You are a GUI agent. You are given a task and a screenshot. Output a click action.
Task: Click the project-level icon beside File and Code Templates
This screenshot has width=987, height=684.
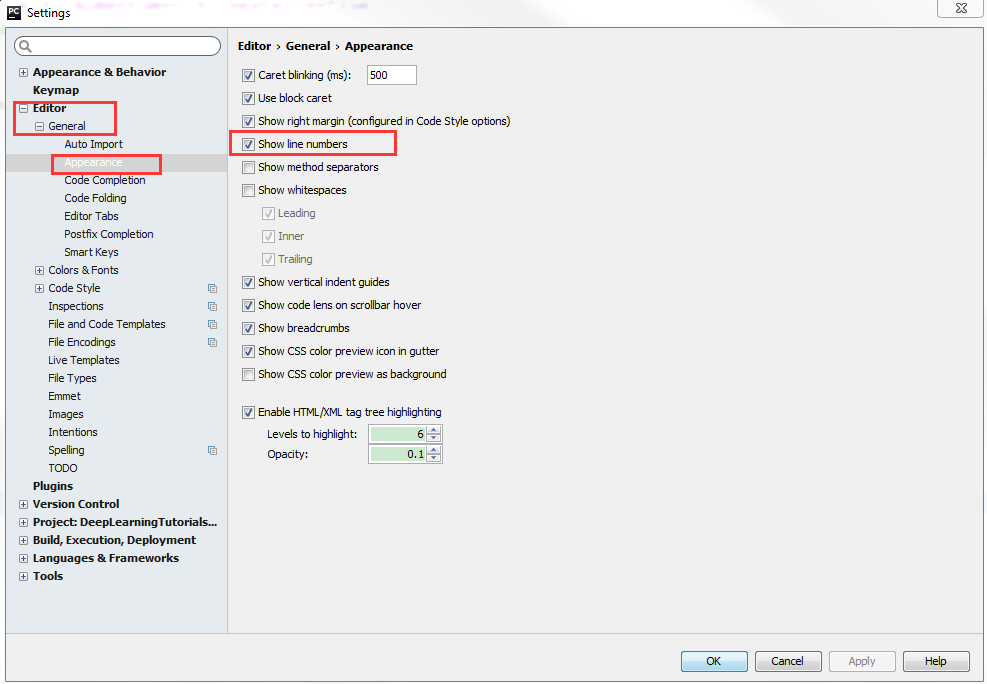212,325
